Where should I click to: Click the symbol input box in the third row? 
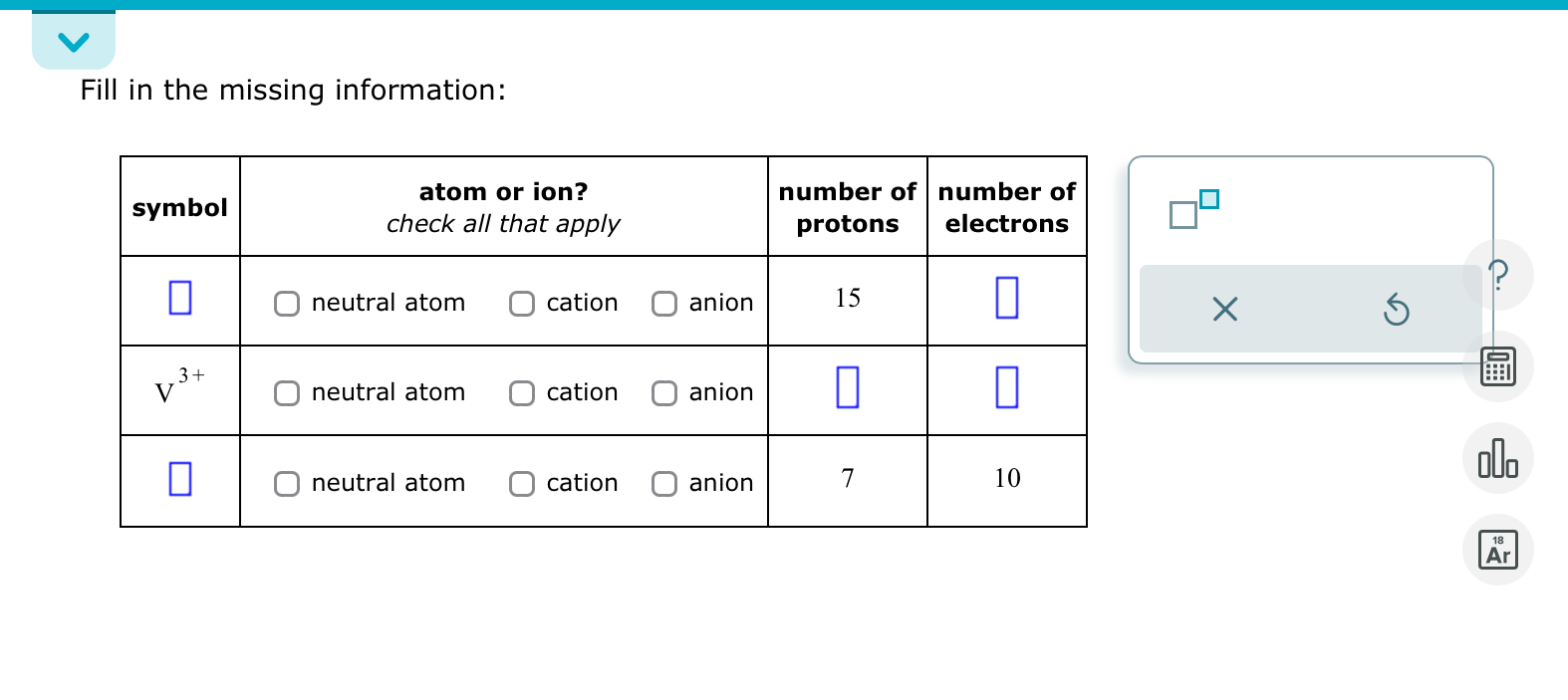179,479
